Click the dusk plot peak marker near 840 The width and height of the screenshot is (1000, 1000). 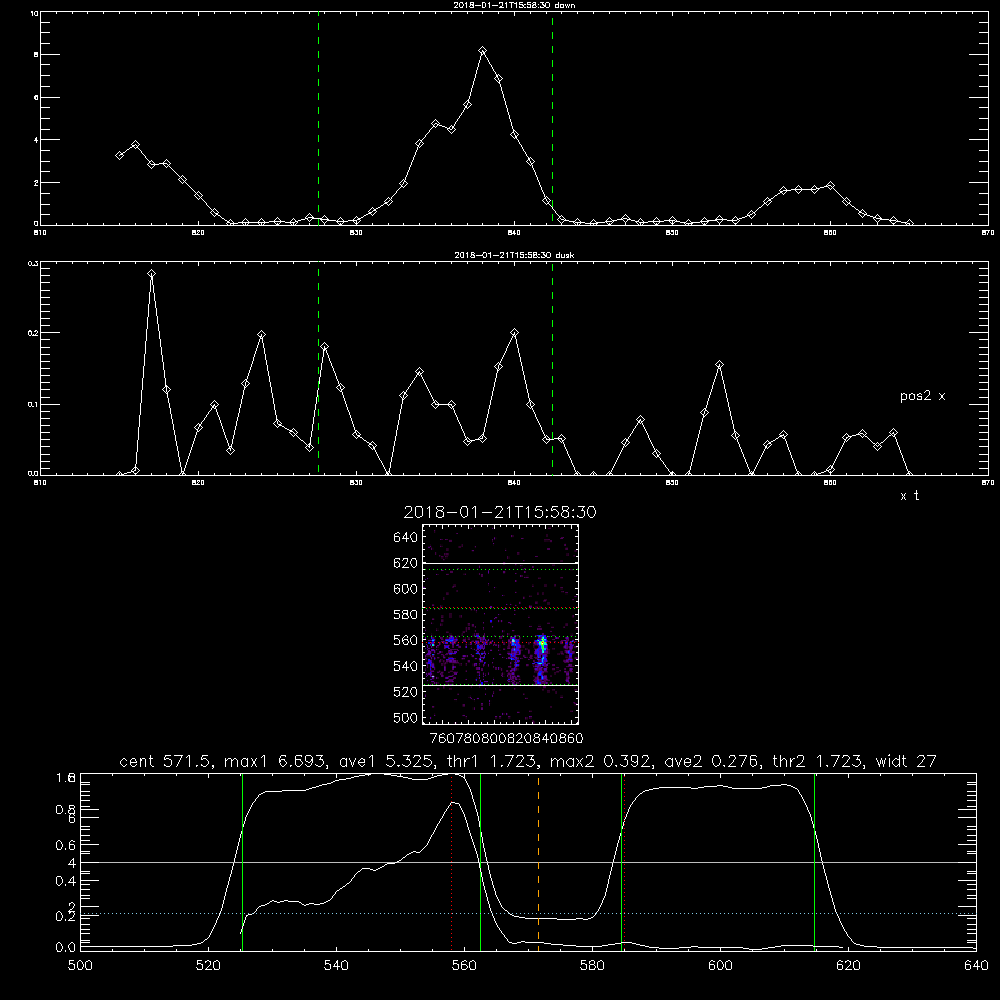click(x=515, y=332)
